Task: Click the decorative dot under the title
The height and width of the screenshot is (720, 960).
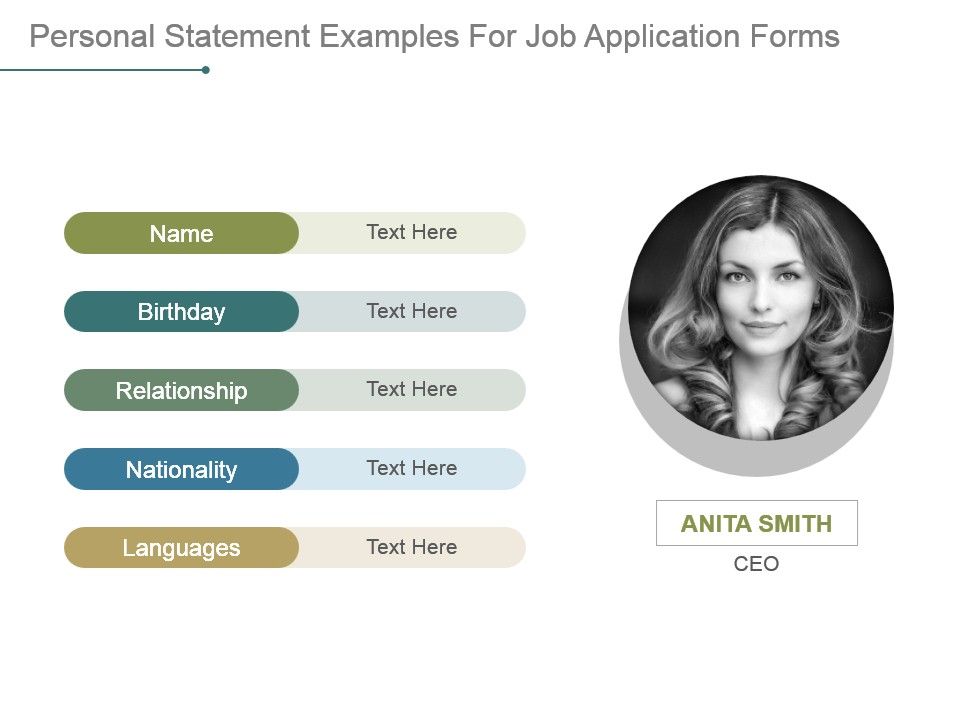Action: (207, 69)
